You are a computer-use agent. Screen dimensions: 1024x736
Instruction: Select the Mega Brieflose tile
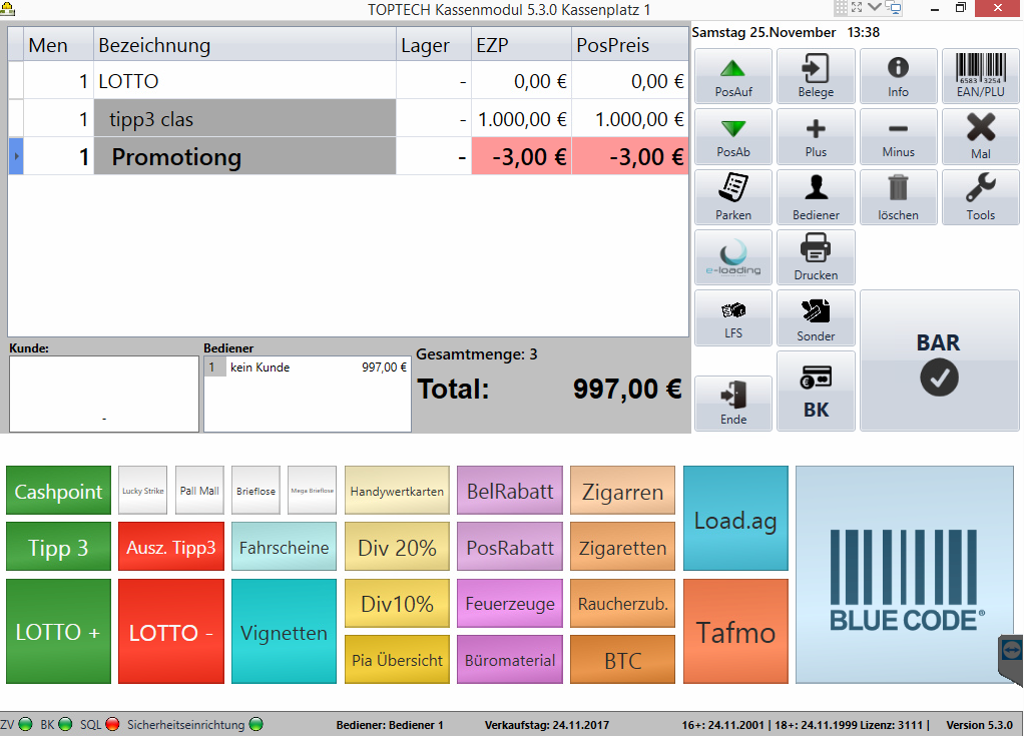point(312,490)
